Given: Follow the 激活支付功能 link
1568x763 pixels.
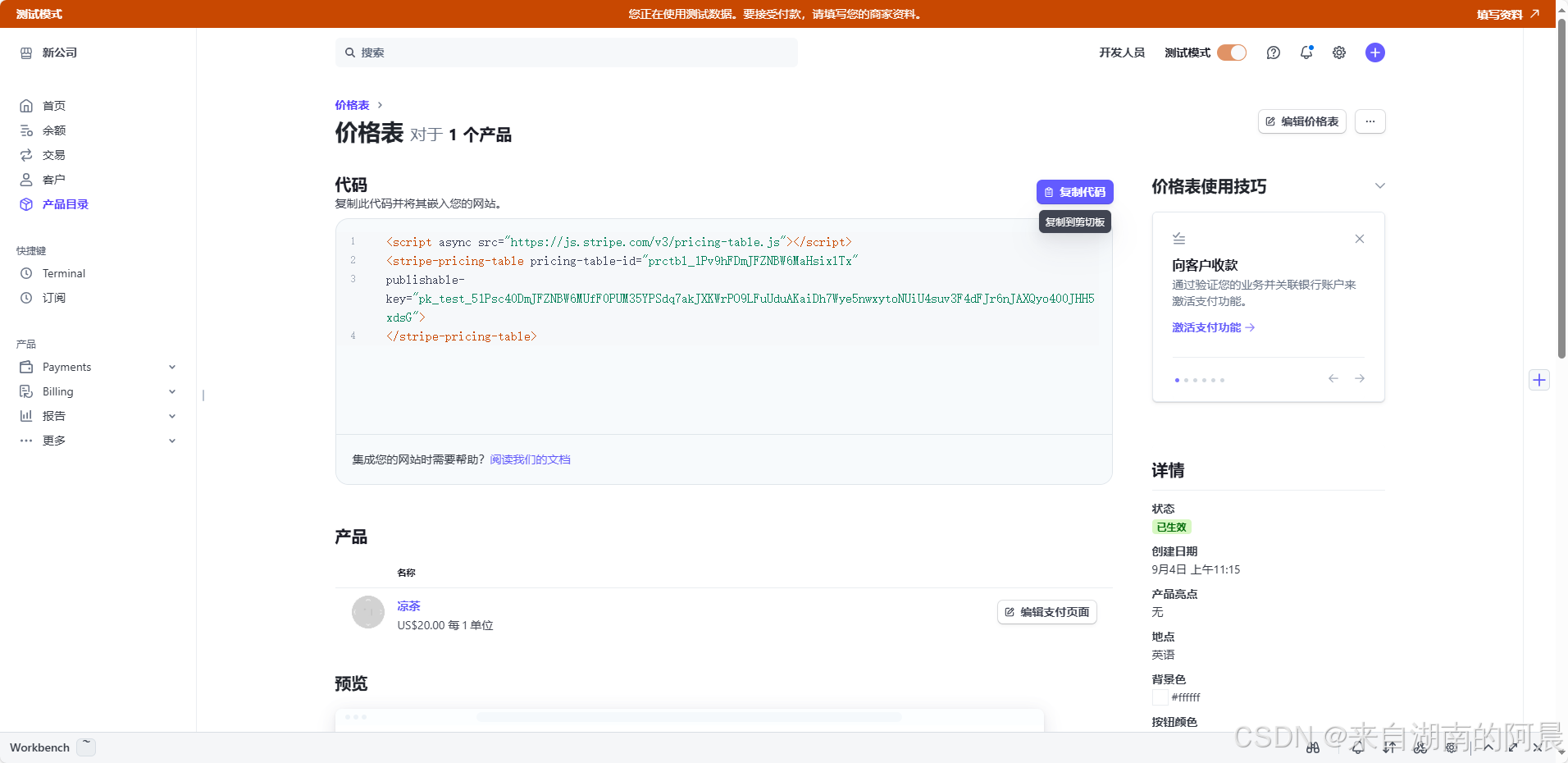Looking at the screenshot, I should [1213, 327].
